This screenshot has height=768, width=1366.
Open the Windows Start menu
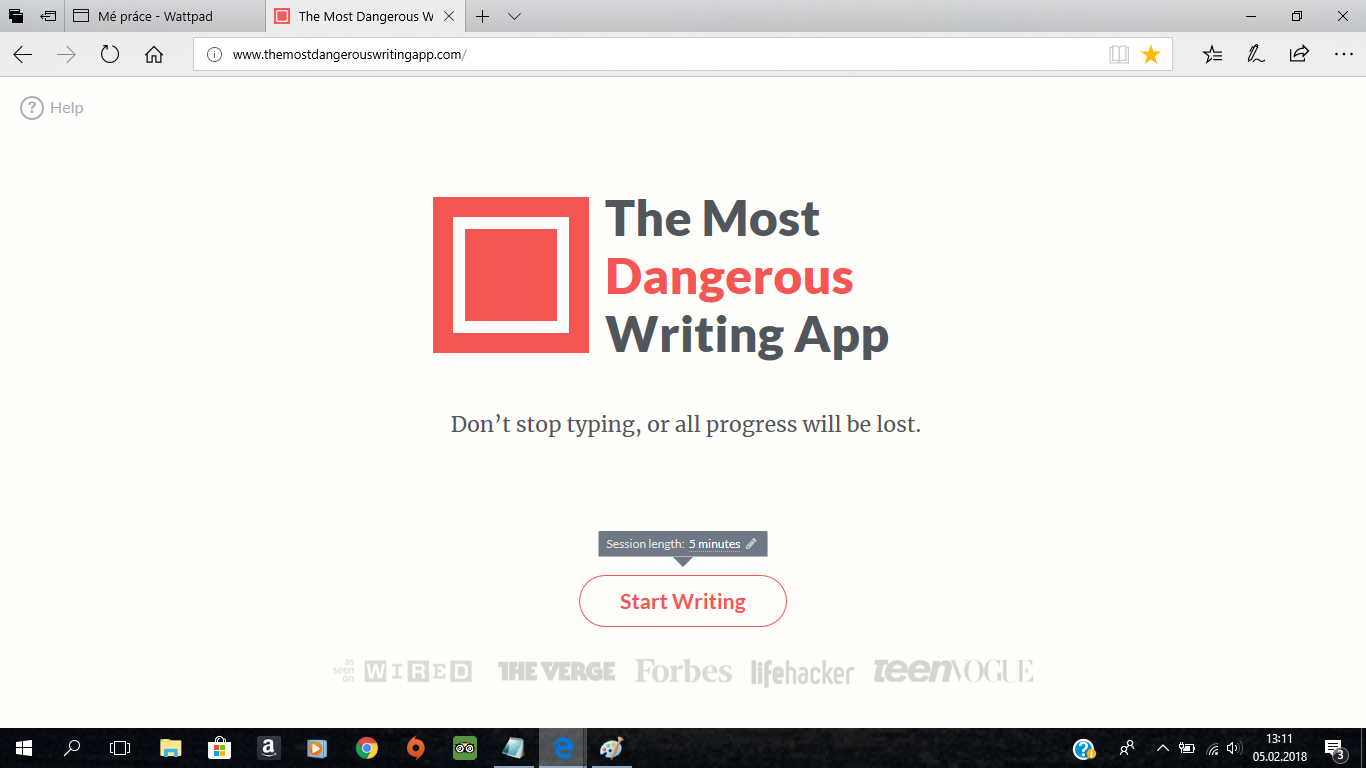24,748
